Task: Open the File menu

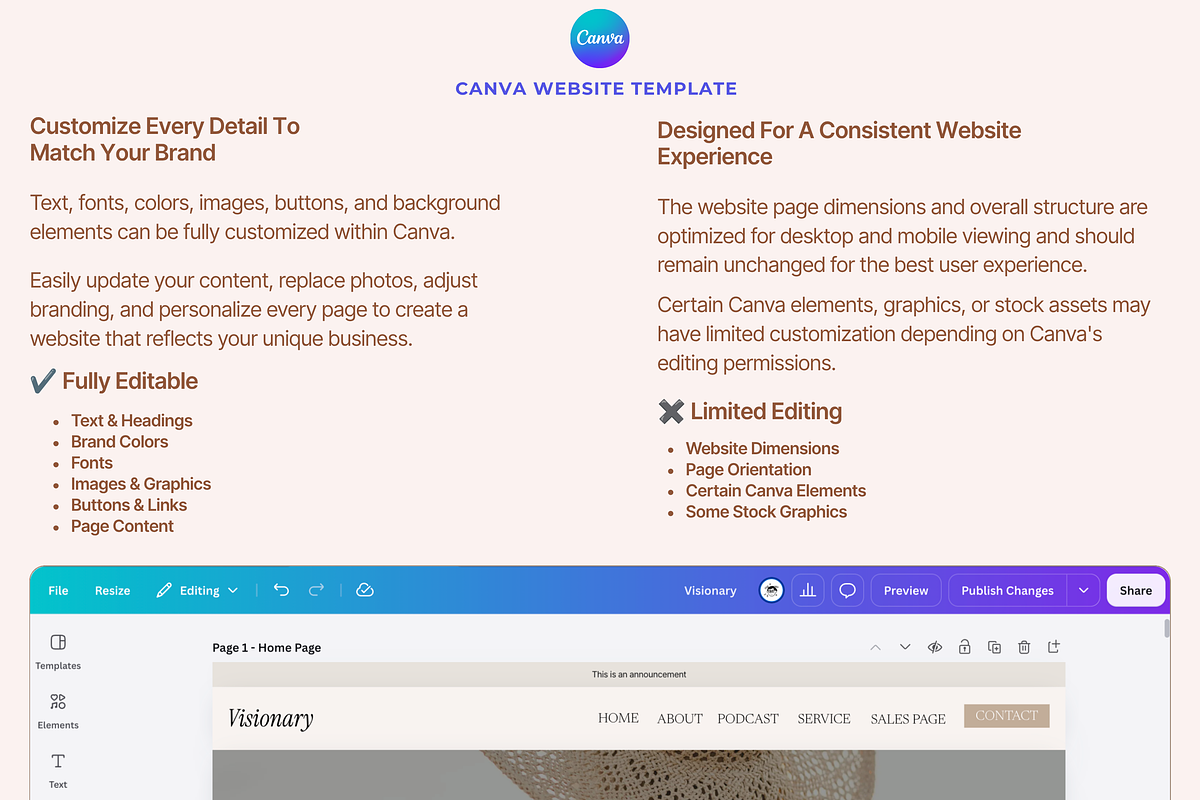Action: pyautogui.click(x=58, y=590)
